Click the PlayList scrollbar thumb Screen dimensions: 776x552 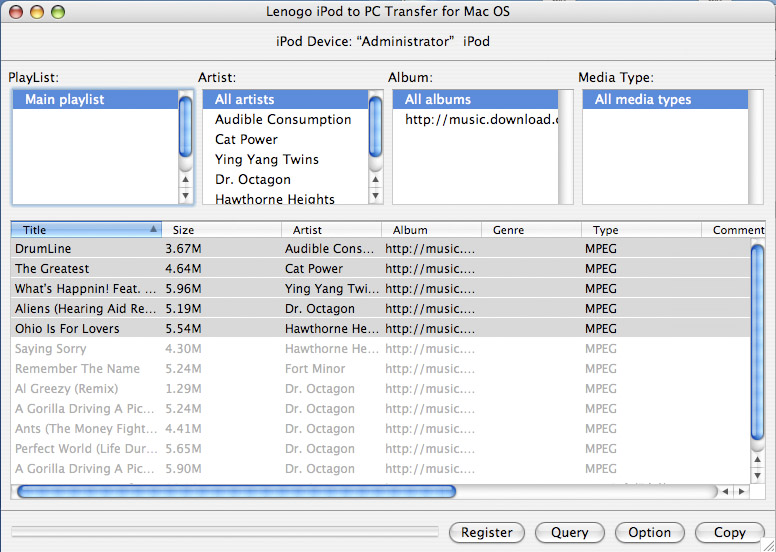tap(186, 127)
